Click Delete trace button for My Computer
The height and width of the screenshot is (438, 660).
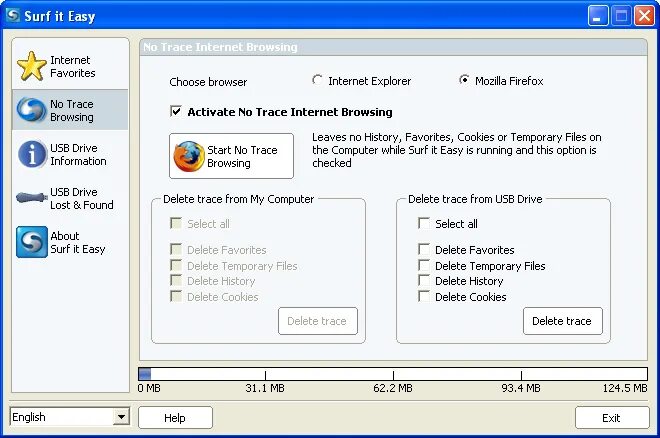(x=318, y=321)
